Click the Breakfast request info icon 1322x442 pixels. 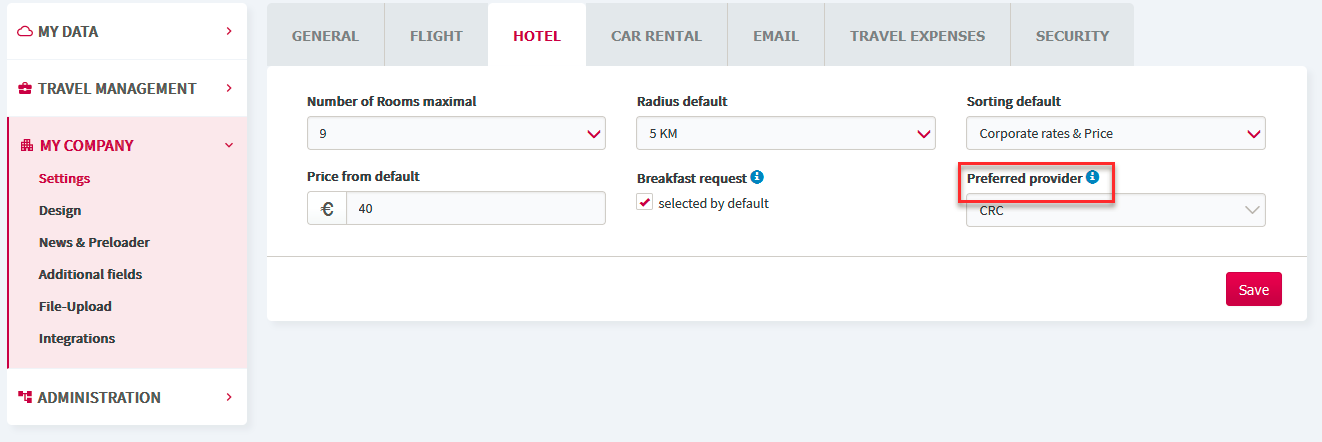point(757,177)
